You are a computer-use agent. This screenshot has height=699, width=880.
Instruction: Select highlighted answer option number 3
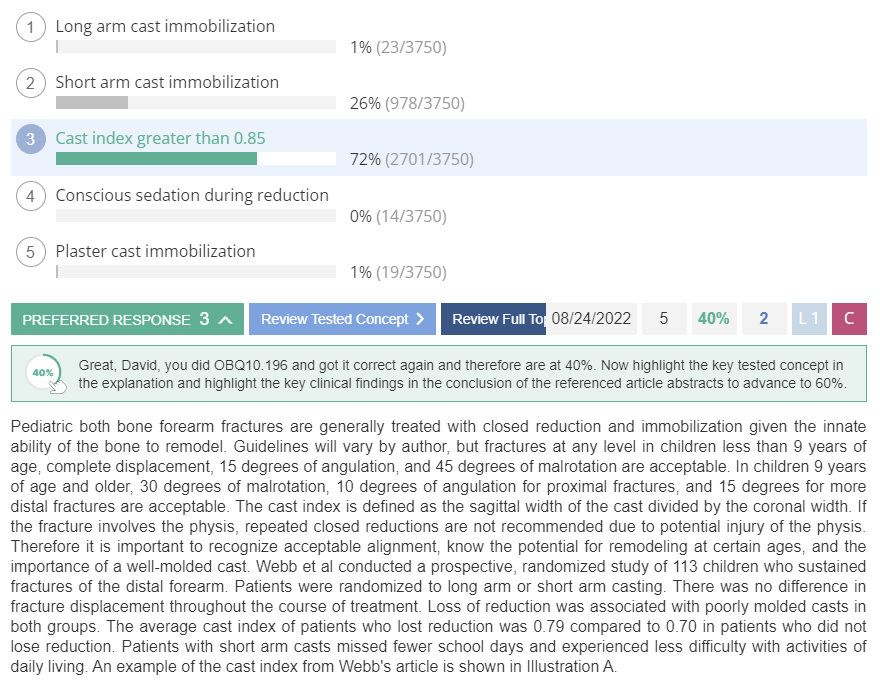coord(30,139)
